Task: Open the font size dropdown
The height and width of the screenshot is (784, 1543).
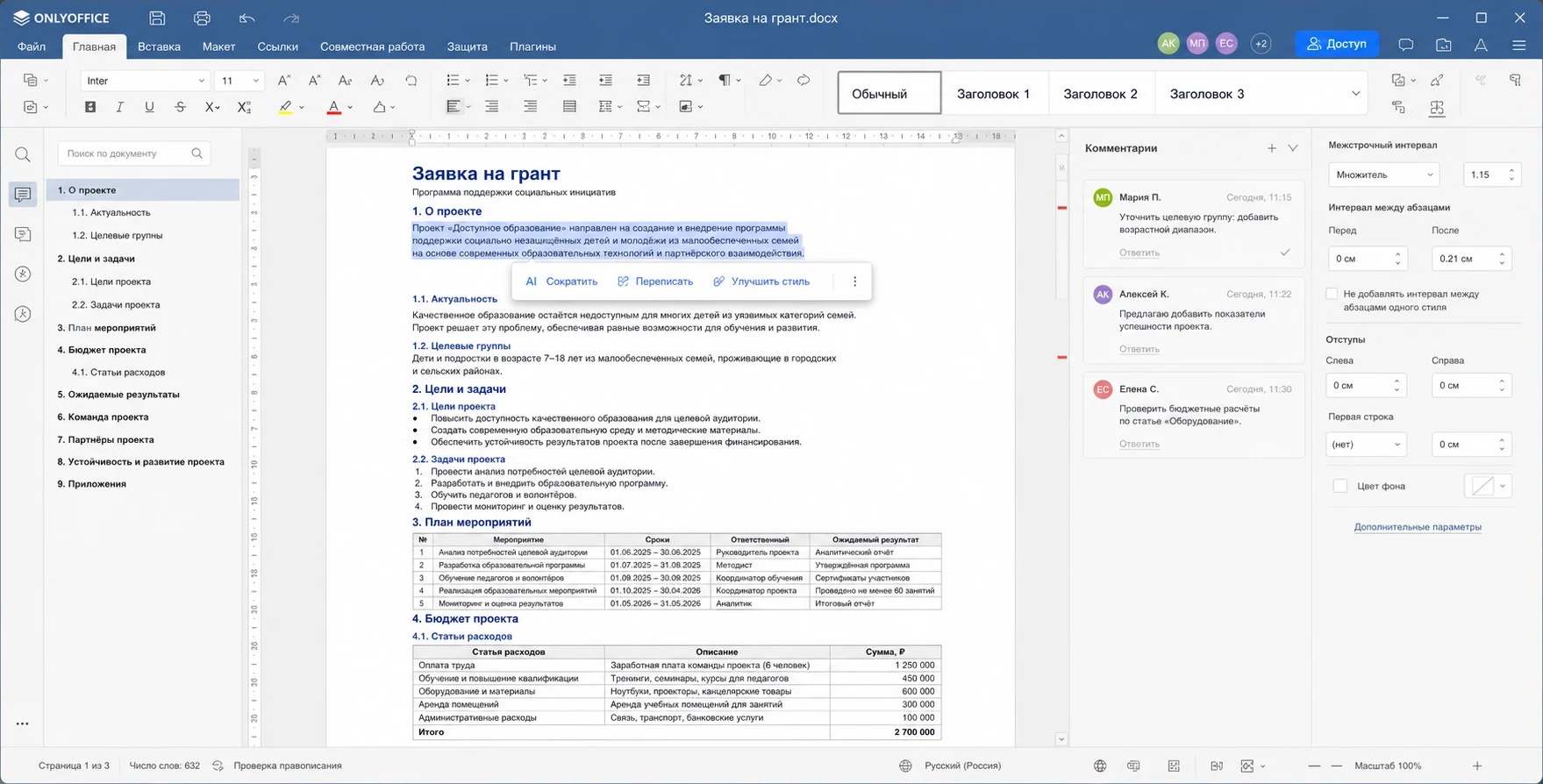Action: point(256,81)
